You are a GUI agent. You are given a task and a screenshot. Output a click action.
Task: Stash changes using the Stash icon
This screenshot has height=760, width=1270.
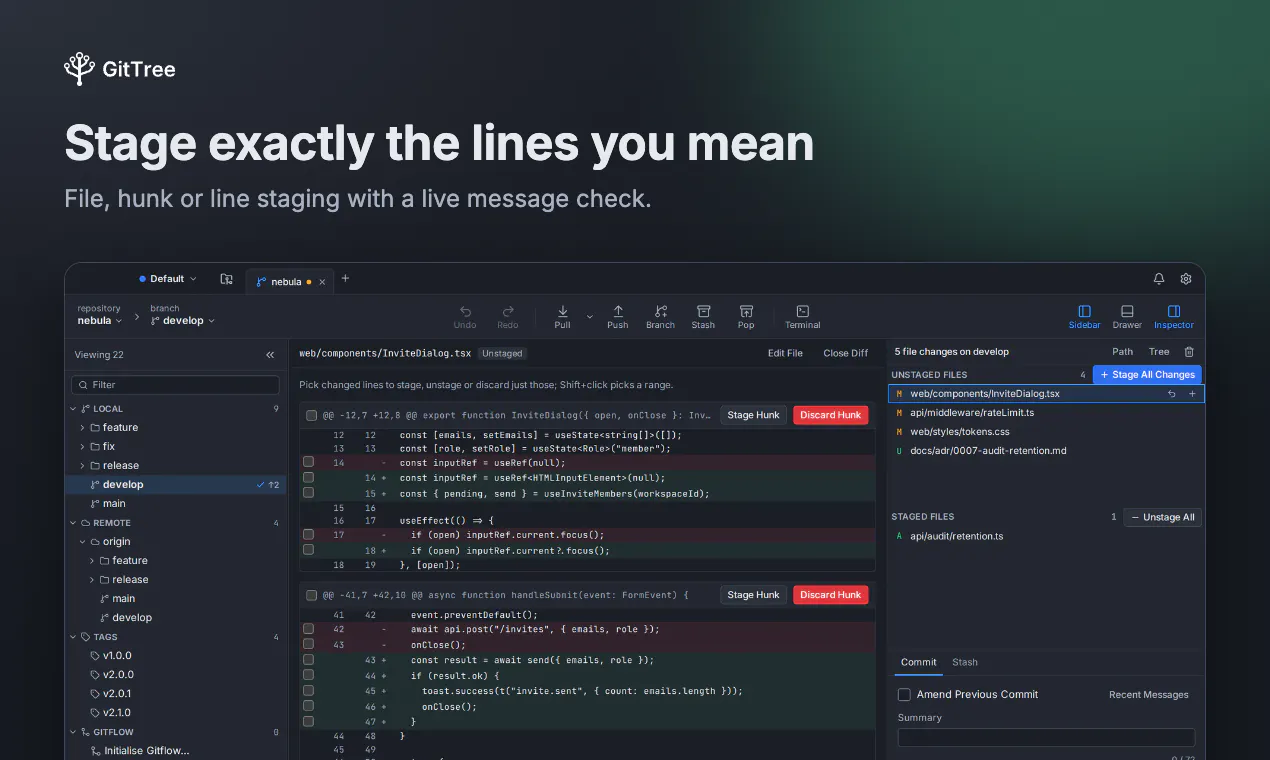tap(703, 316)
